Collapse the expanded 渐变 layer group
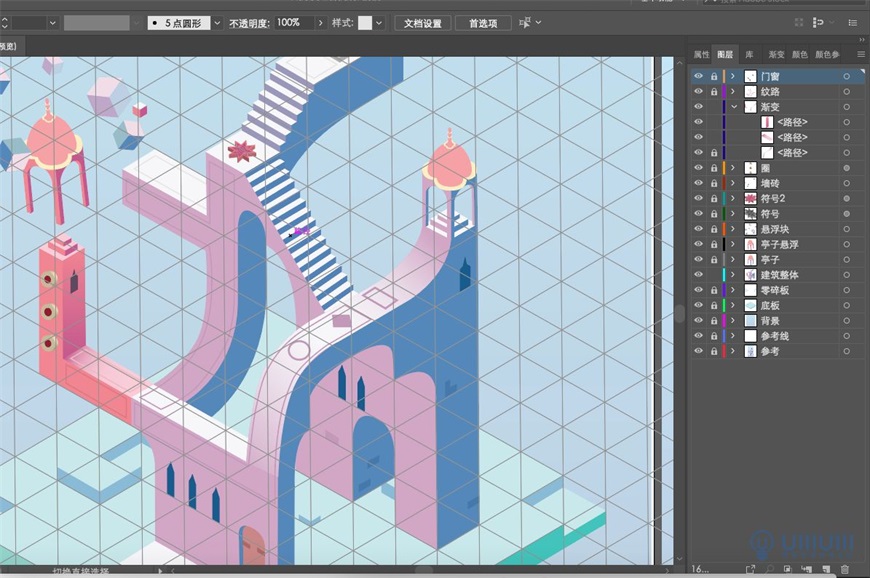The width and height of the screenshot is (870, 578). pos(735,107)
